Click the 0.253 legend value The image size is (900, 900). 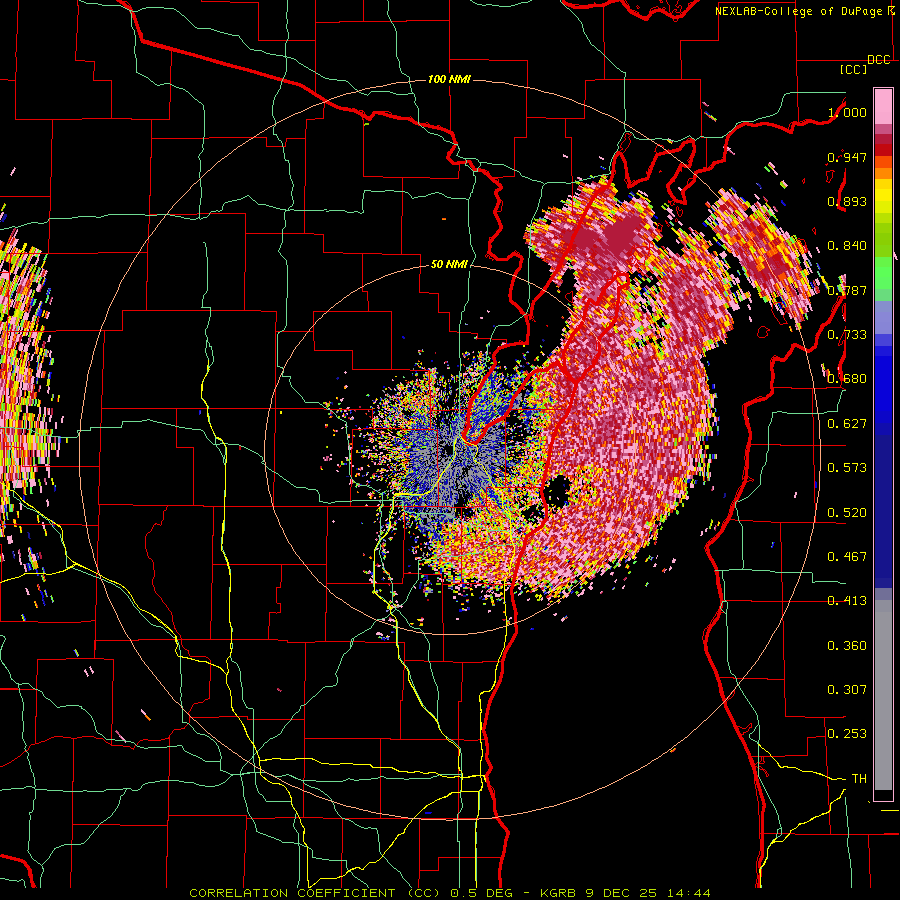tap(847, 734)
